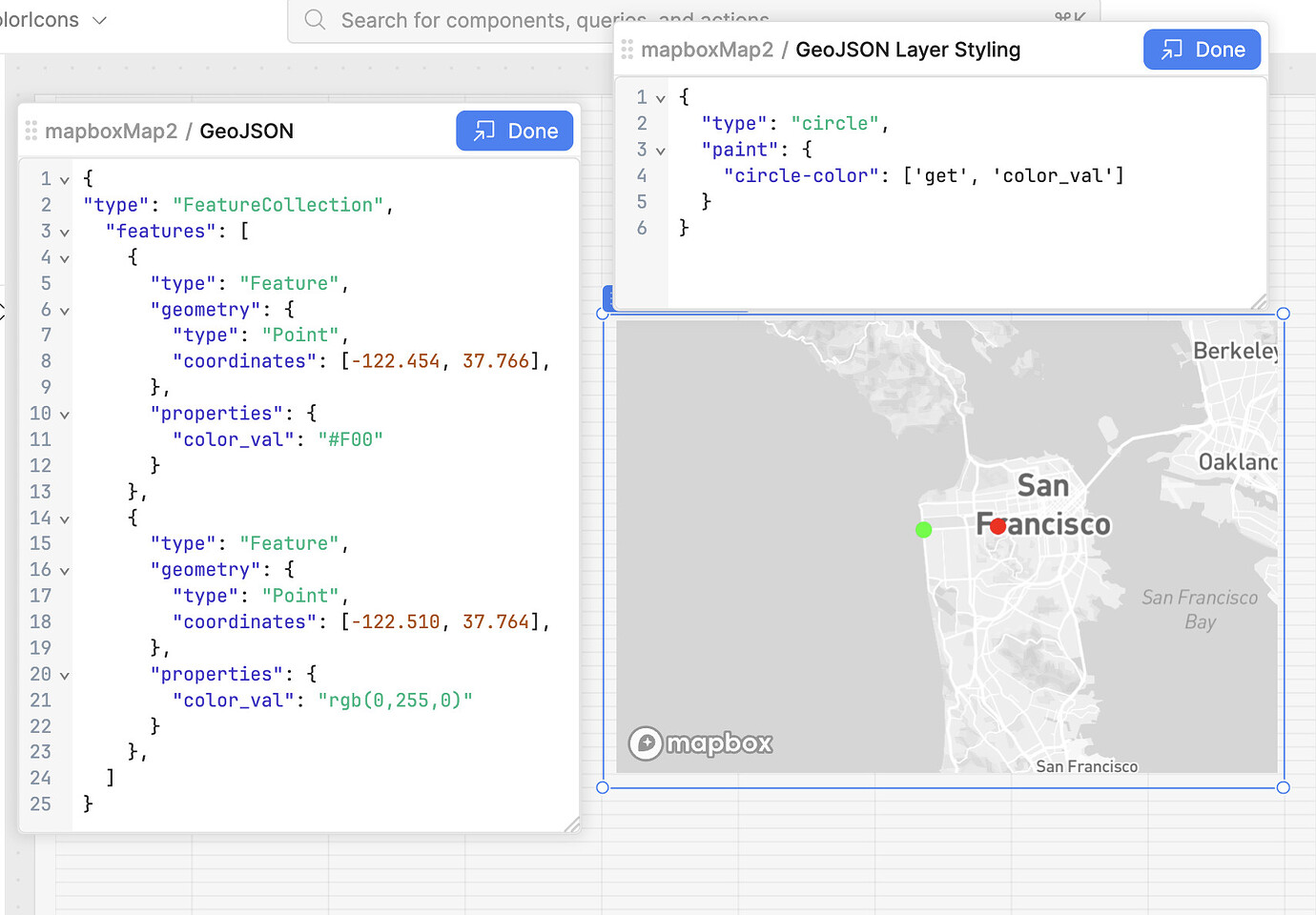1316x915 pixels.
Task: Click the resize grip at the GeoJSON panel's bottom-right corner
Action: coord(571,825)
